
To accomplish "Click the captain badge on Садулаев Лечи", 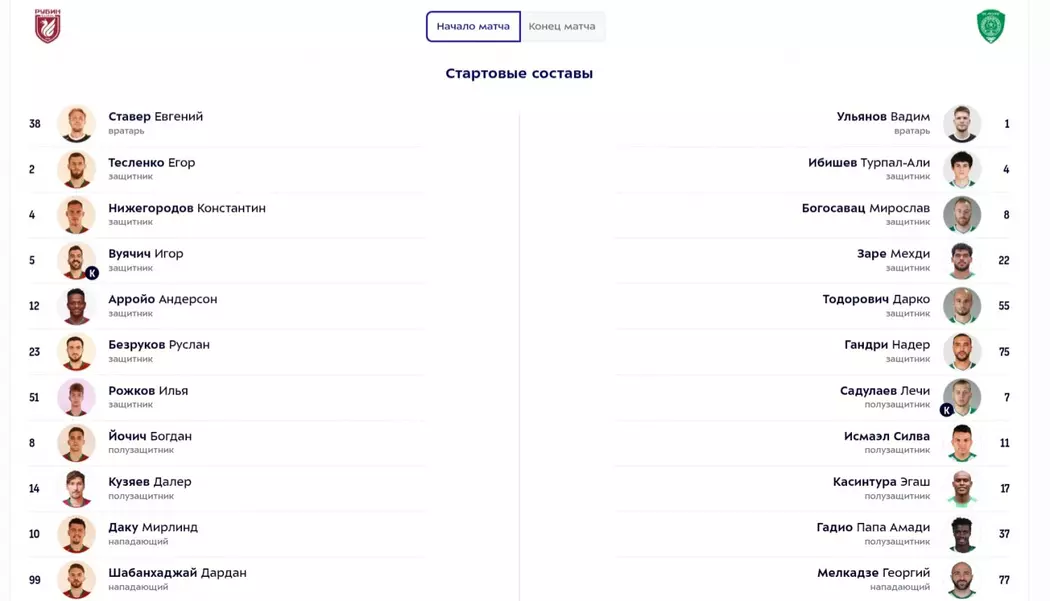I will coord(946,410).
